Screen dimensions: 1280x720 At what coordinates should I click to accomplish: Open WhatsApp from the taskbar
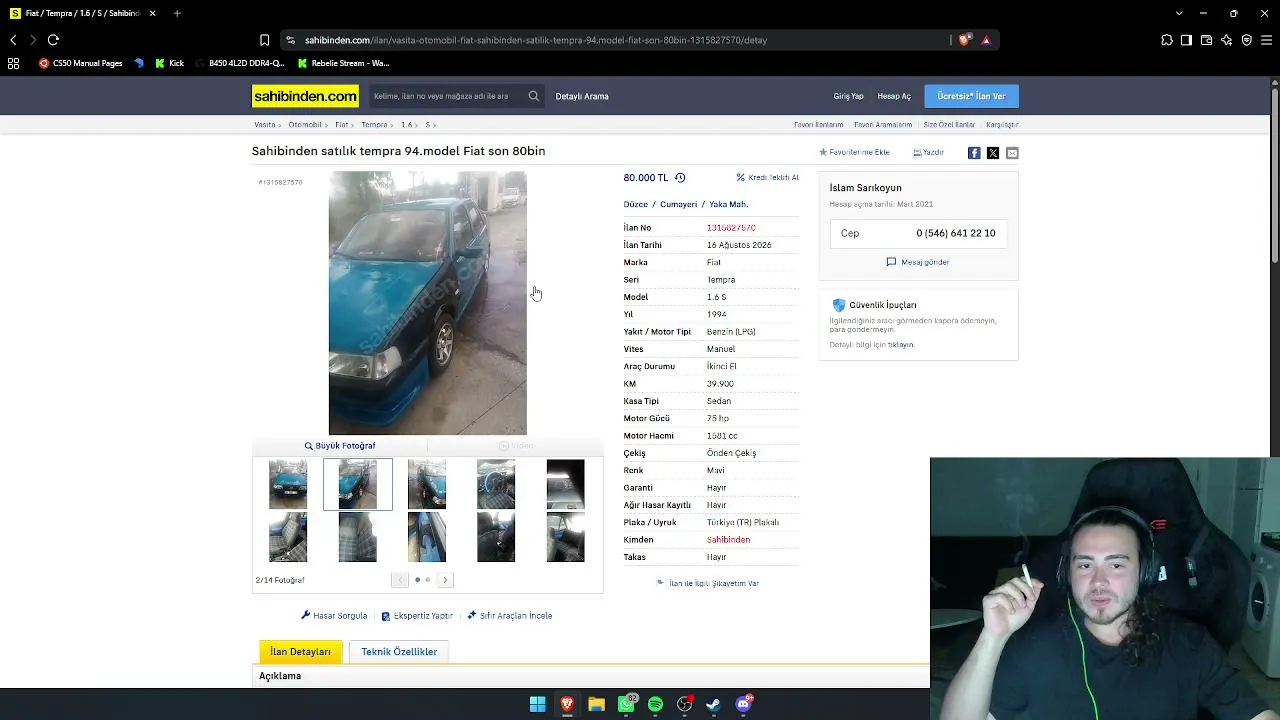[626, 704]
